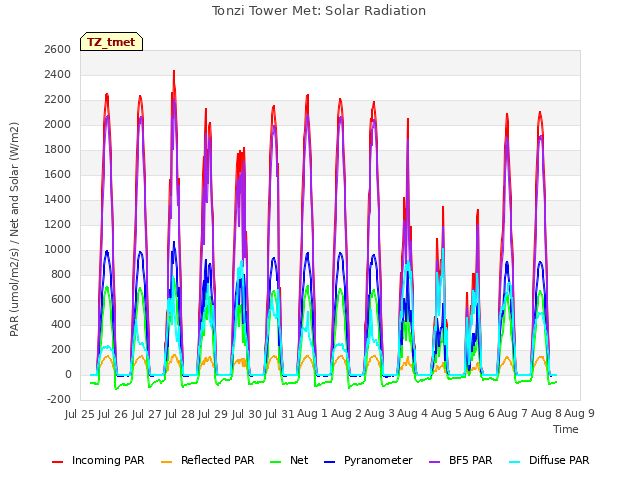Select the 'Incoming PAR' legend label

point(108,460)
